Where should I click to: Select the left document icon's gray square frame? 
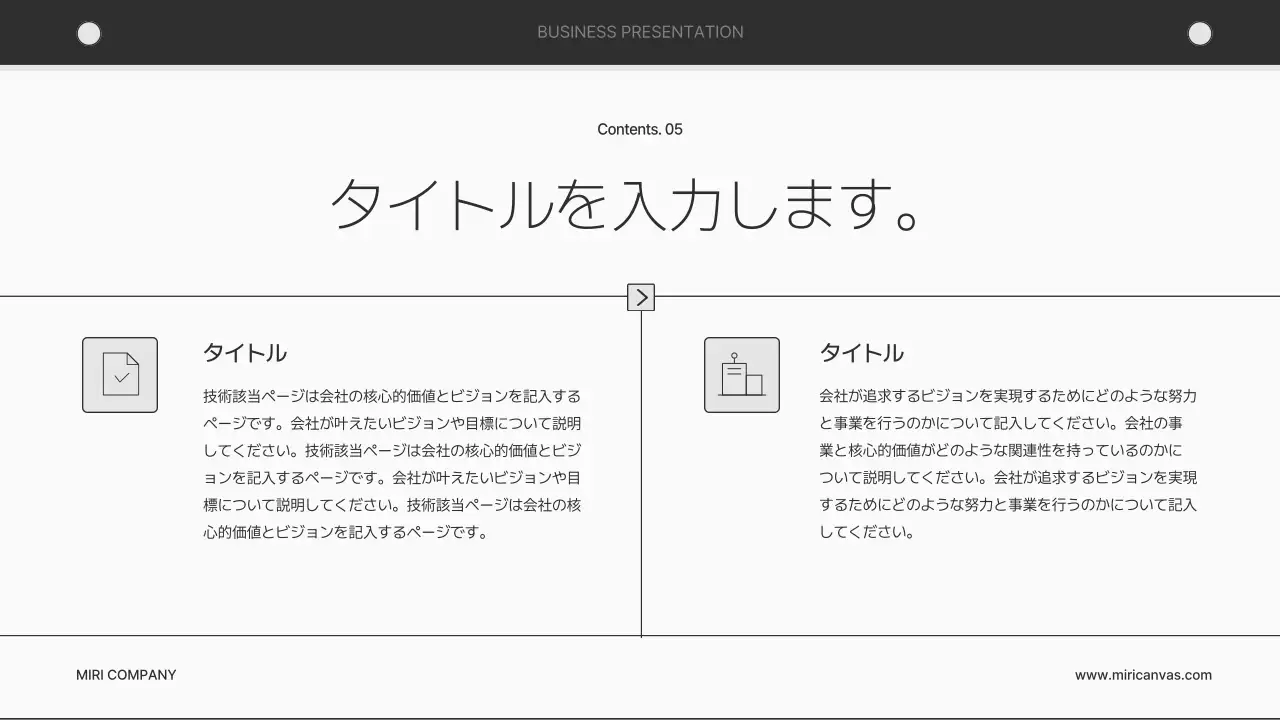pyautogui.click(x=120, y=374)
